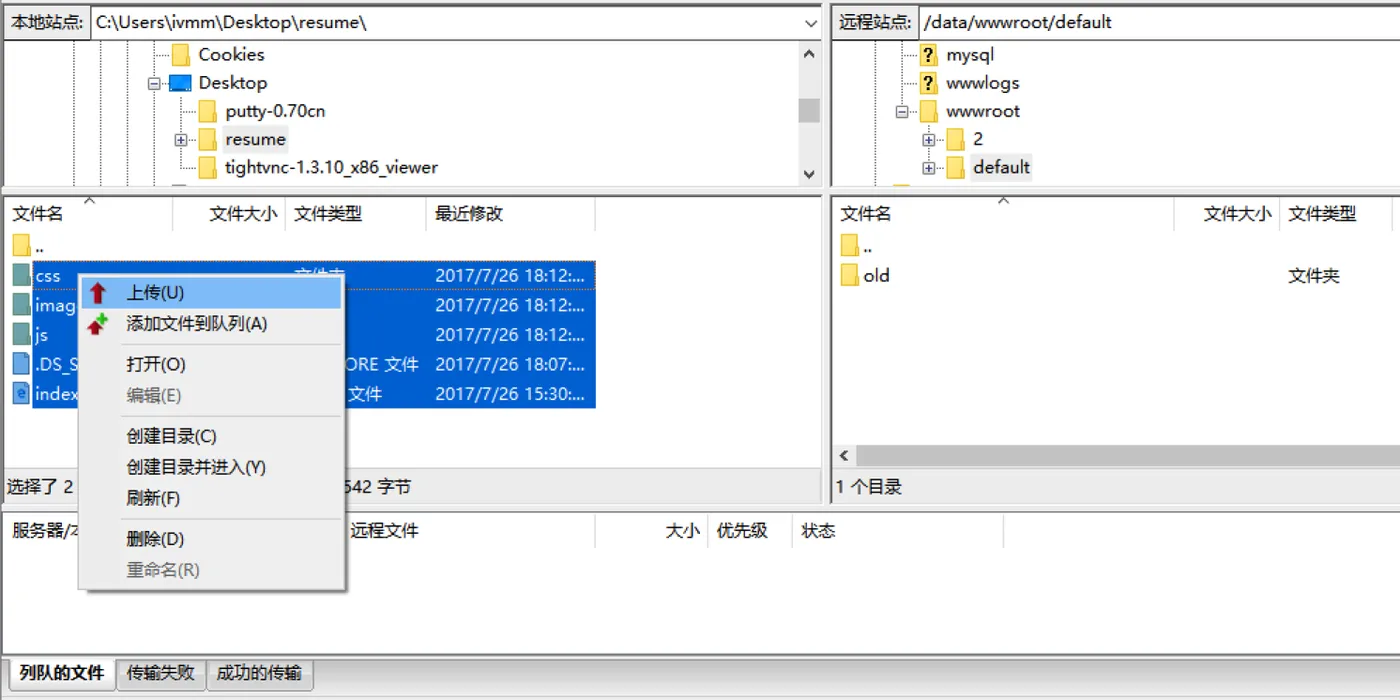This screenshot has height=700, width=1400.
Task: Open local site path dropdown arrow
Action: [810, 22]
